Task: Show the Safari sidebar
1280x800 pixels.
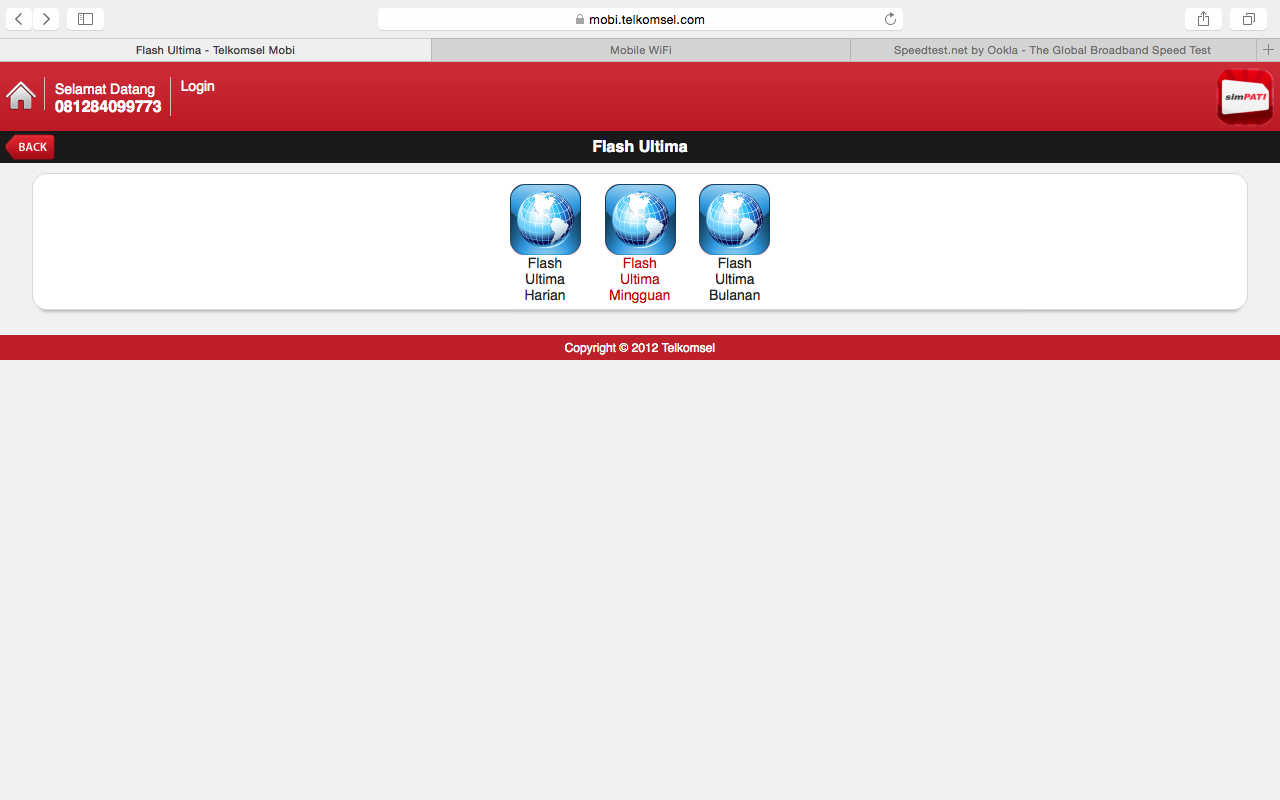Action: click(85, 19)
